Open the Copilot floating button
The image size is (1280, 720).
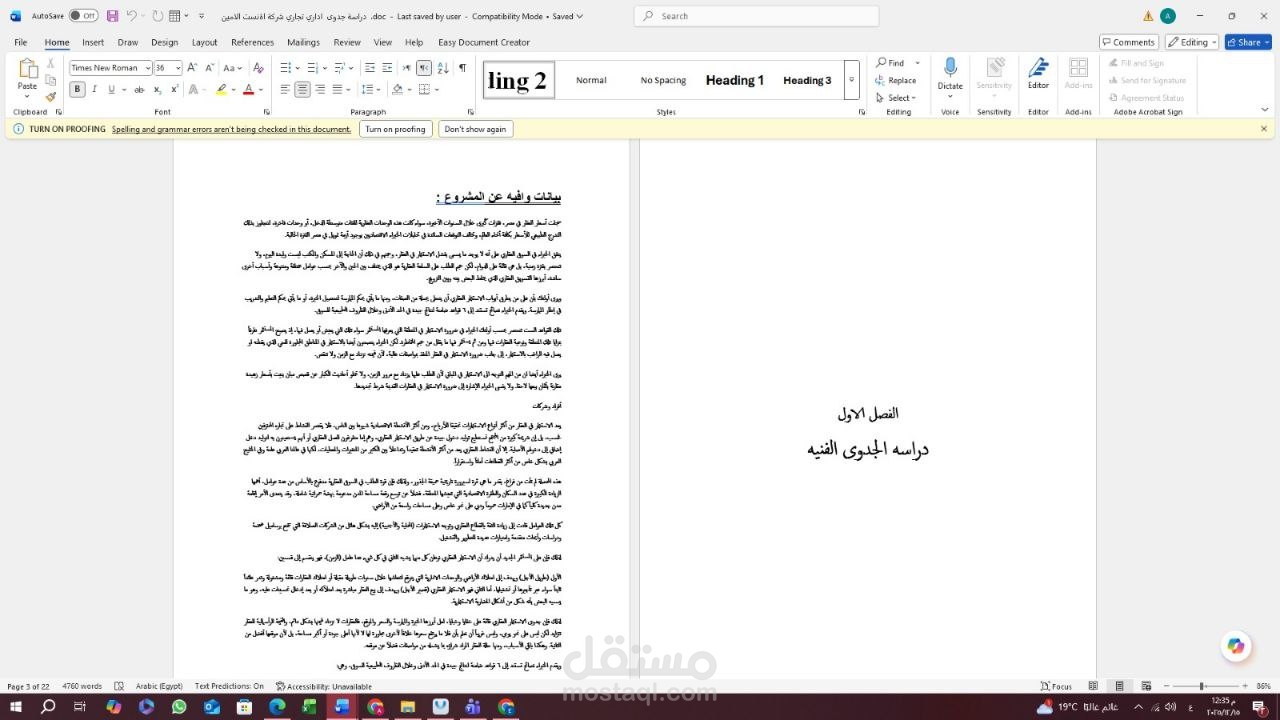click(x=1236, y=646)
